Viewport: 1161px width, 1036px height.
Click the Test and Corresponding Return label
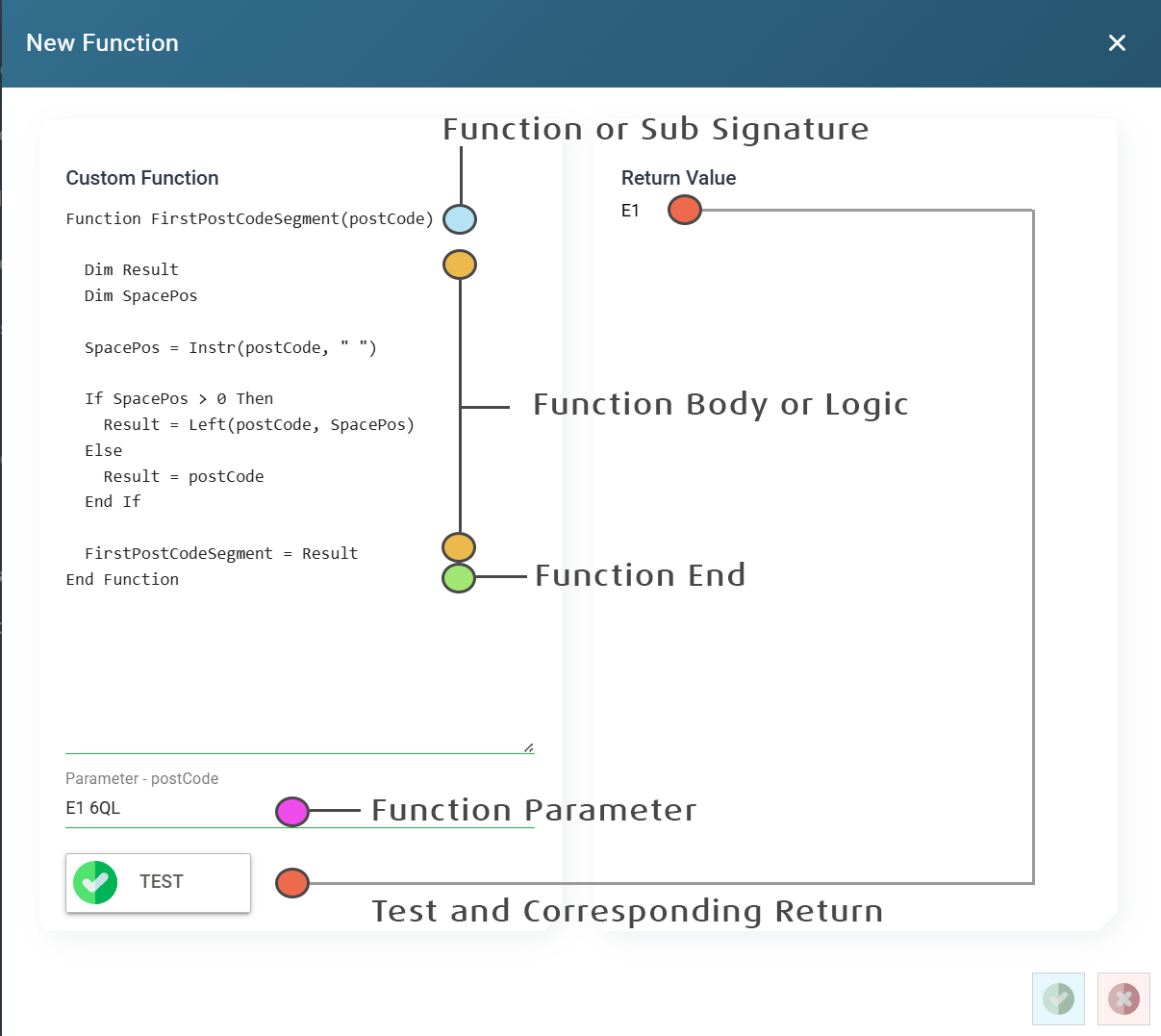(627, 911)
